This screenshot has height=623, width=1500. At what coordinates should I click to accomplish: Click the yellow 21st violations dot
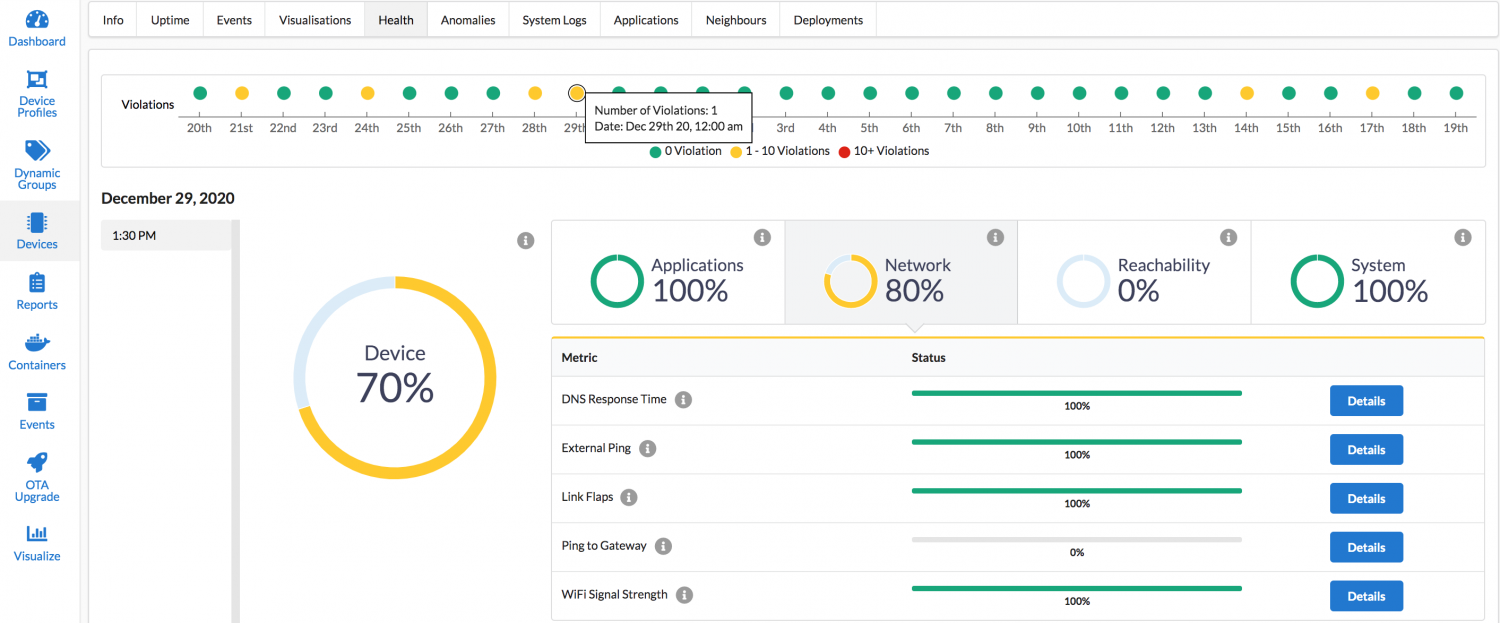242,93
